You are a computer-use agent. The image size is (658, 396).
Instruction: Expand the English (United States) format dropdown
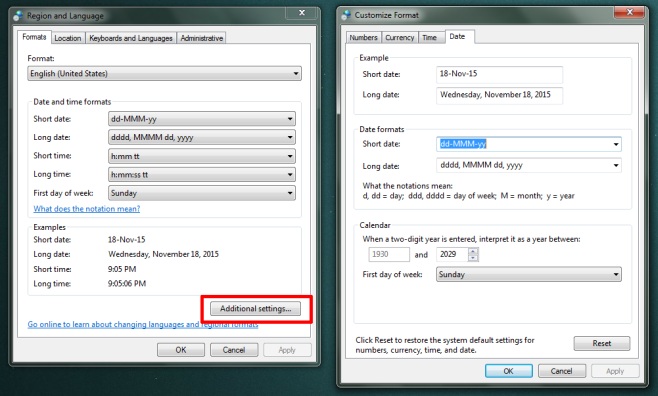point(164,73)
